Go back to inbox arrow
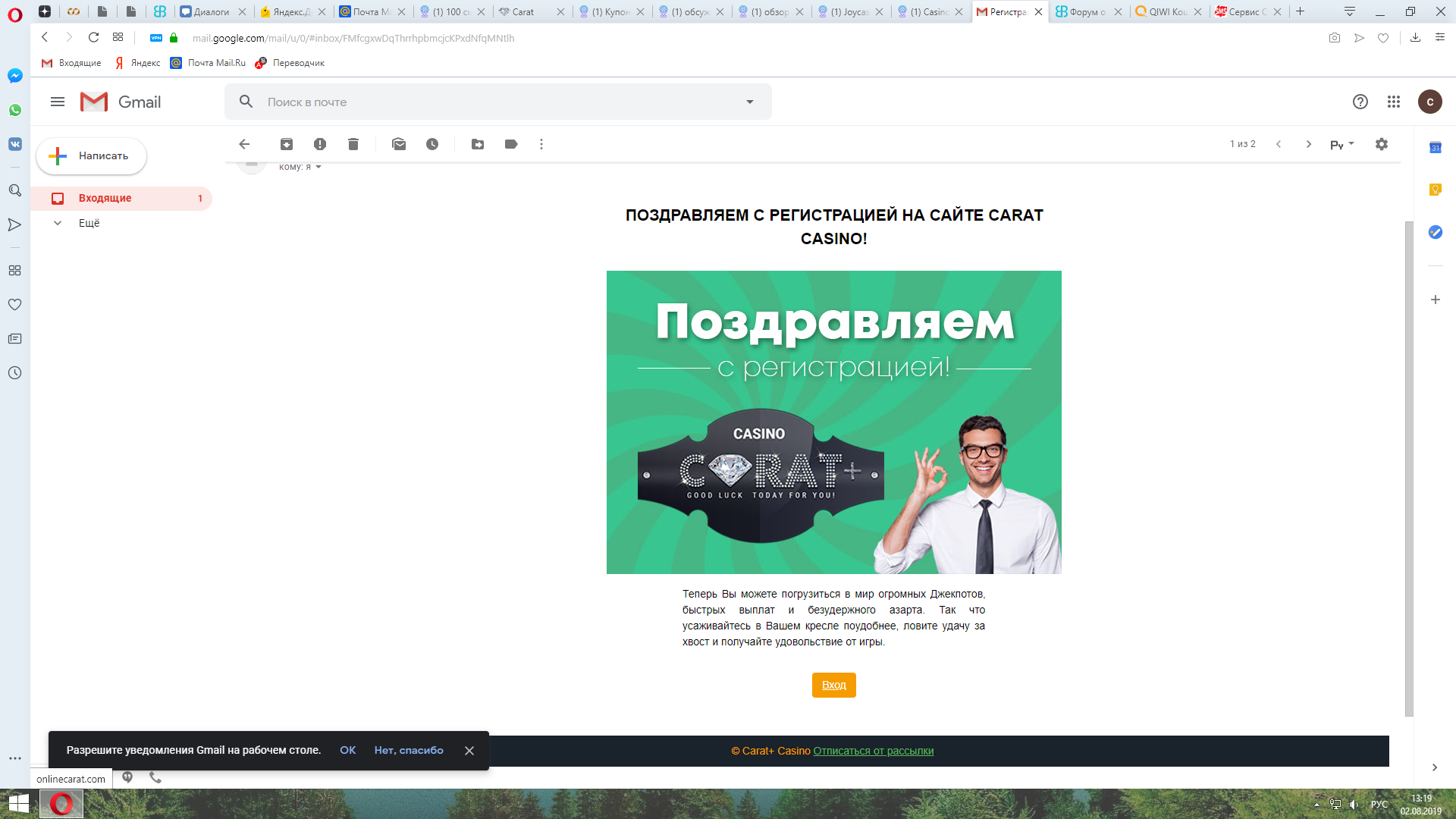1456x819 pixels. (x=244, y=144)
